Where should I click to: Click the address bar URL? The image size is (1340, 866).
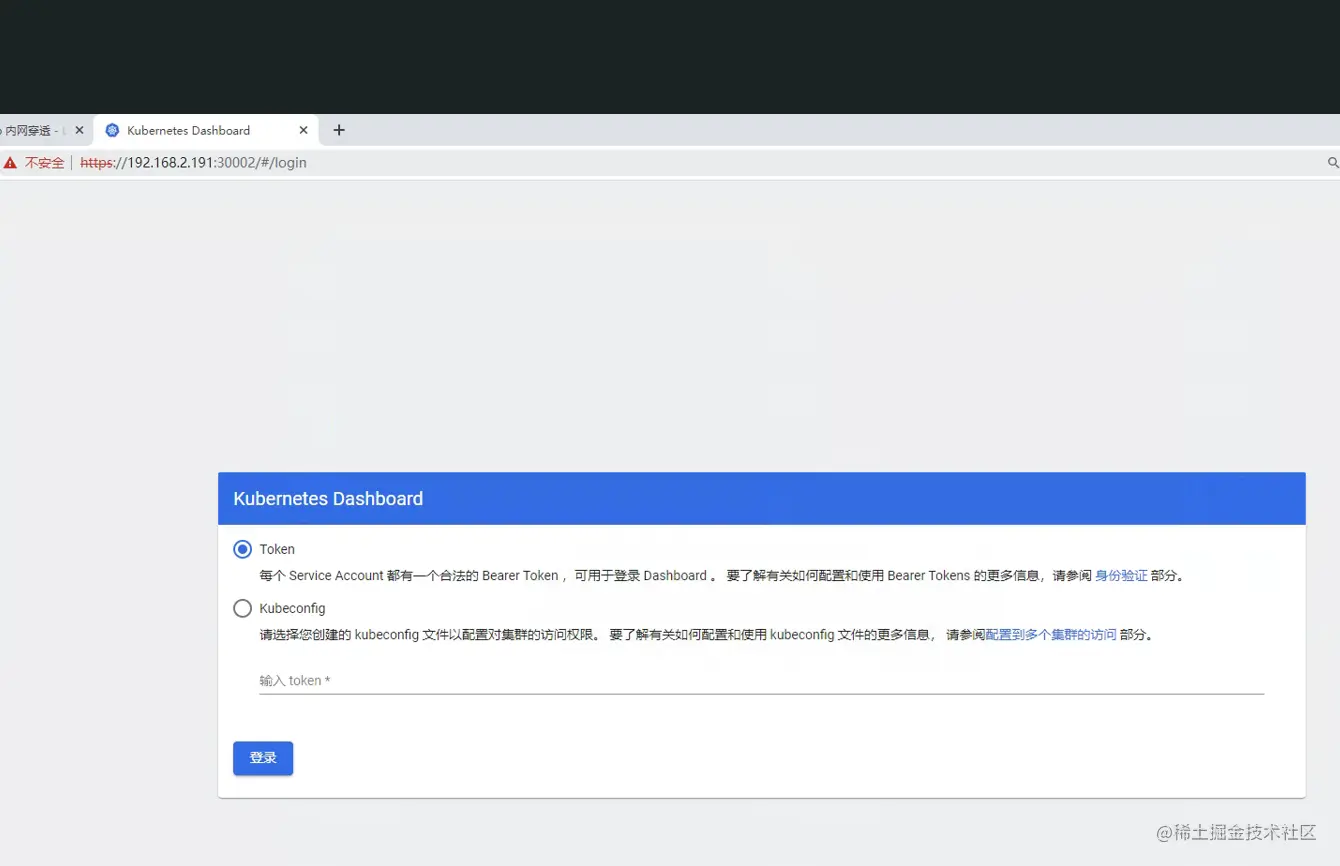193,162
